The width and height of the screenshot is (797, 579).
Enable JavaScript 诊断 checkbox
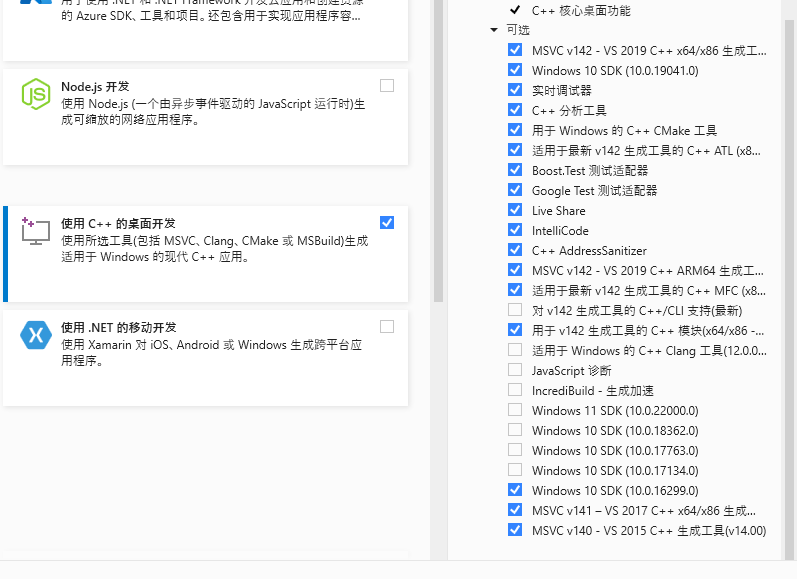(x=515, y=370)
